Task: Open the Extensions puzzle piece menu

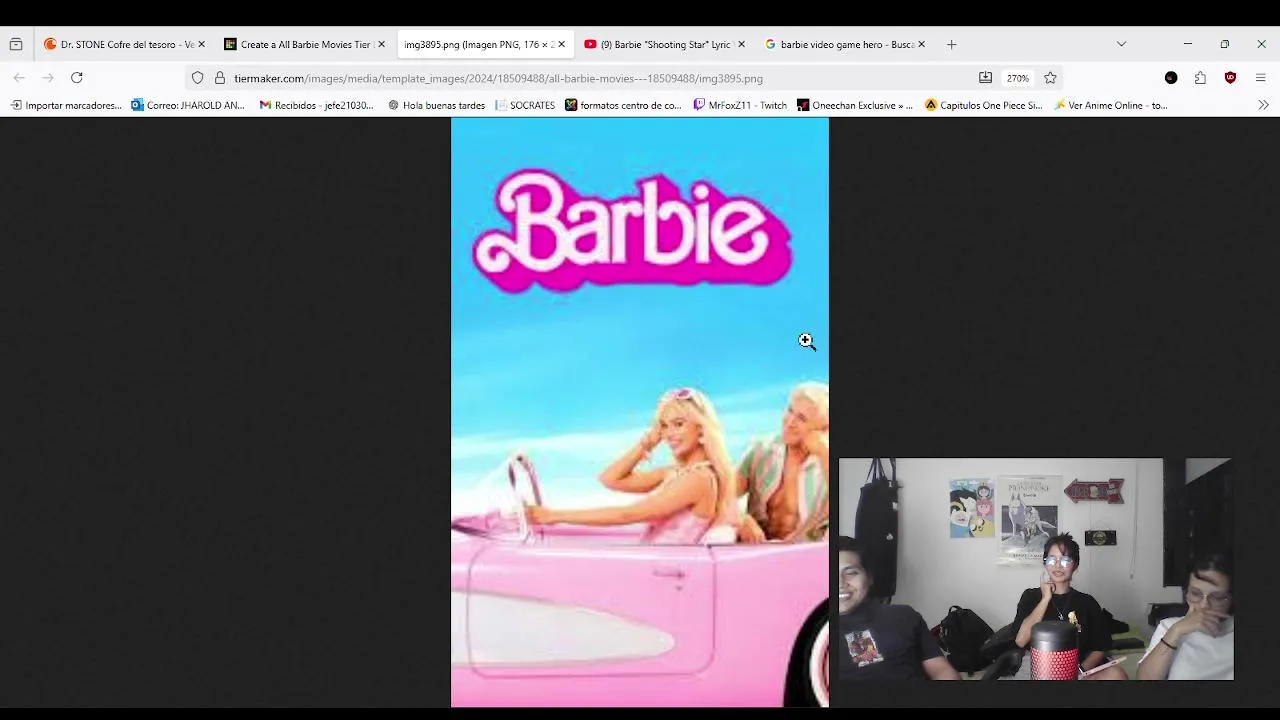Action: [x=1200, y=78]
